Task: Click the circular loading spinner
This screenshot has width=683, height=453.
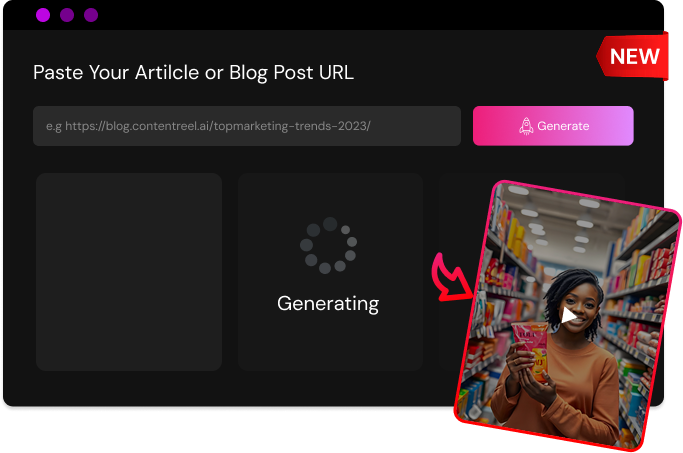Action: tap(328, 245)
